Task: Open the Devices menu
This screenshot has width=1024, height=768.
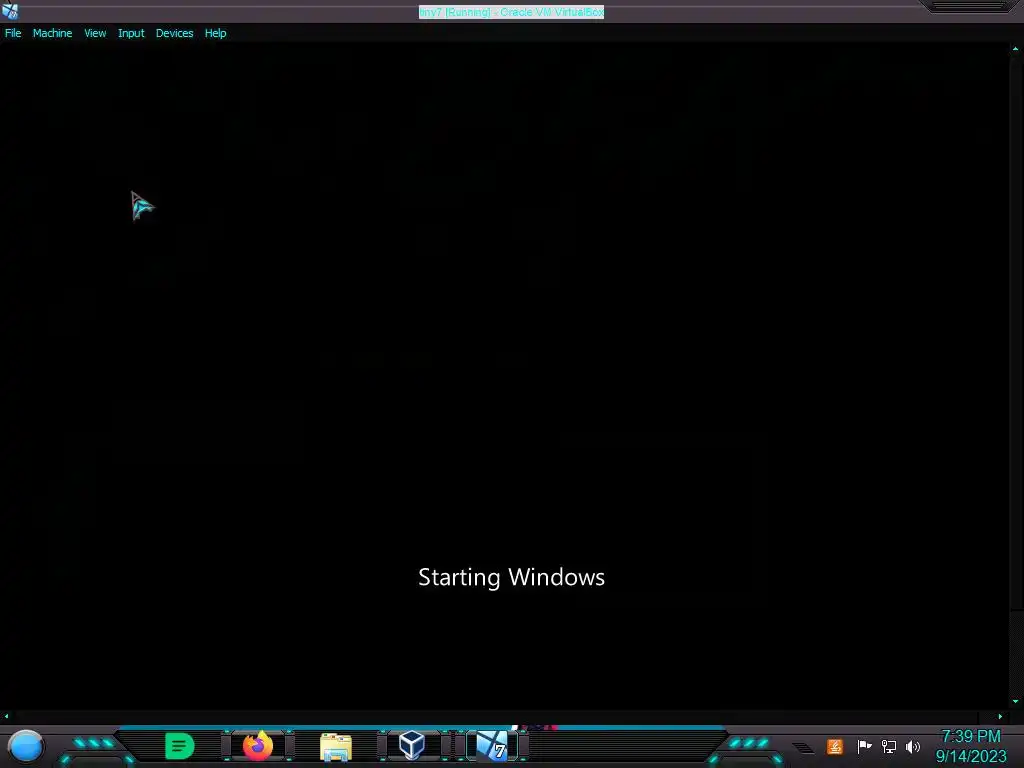Action: pyautogui.click(x=174, y=33)
